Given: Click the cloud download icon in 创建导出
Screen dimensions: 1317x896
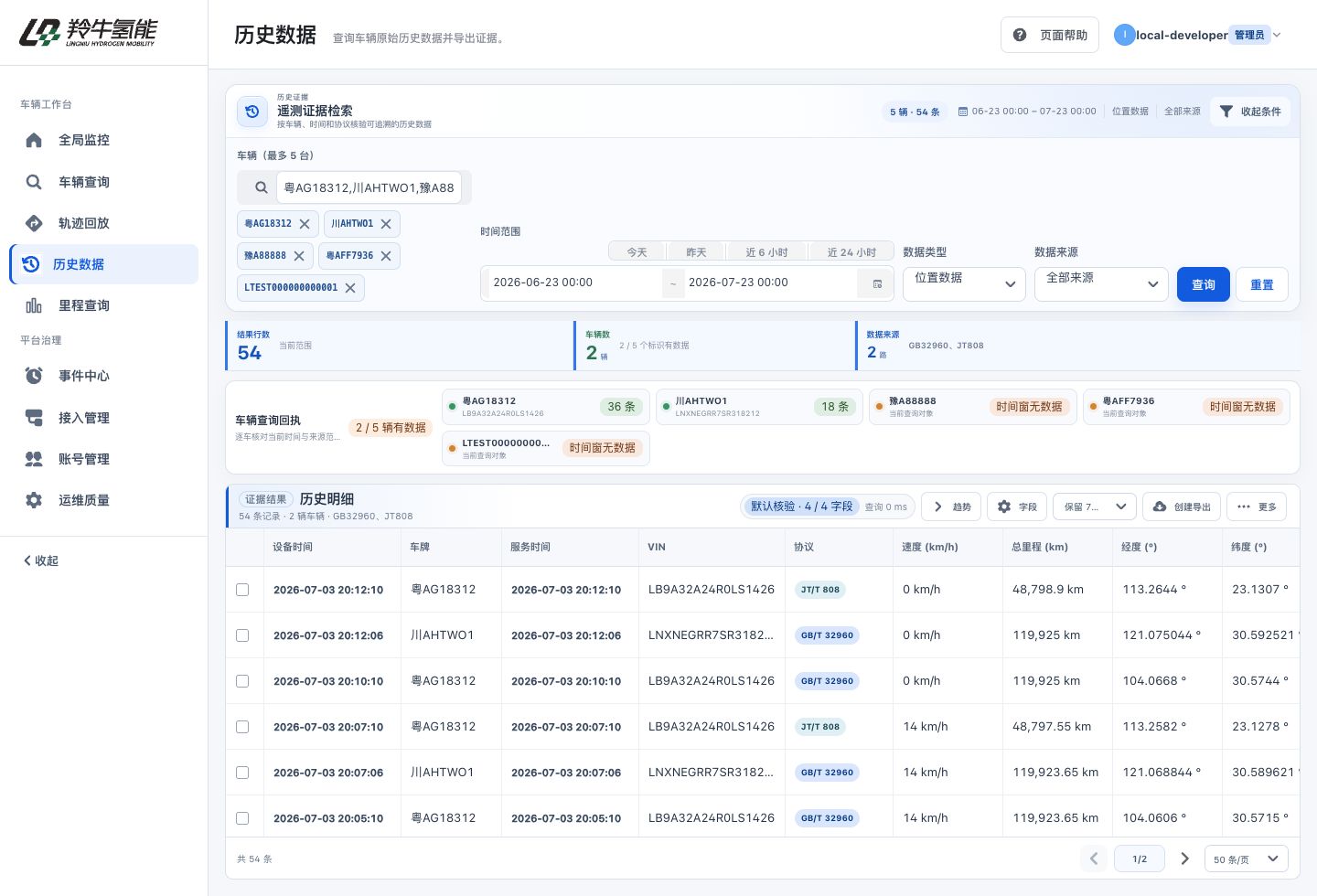Looking at the screenshot, I should coord(1160,507).
